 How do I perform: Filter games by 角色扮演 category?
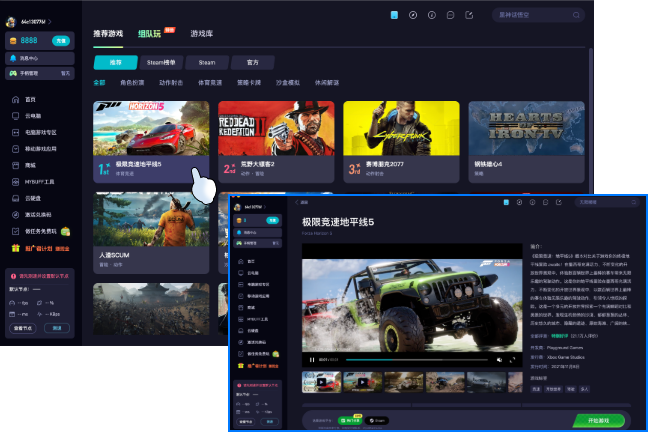point(132,83)
